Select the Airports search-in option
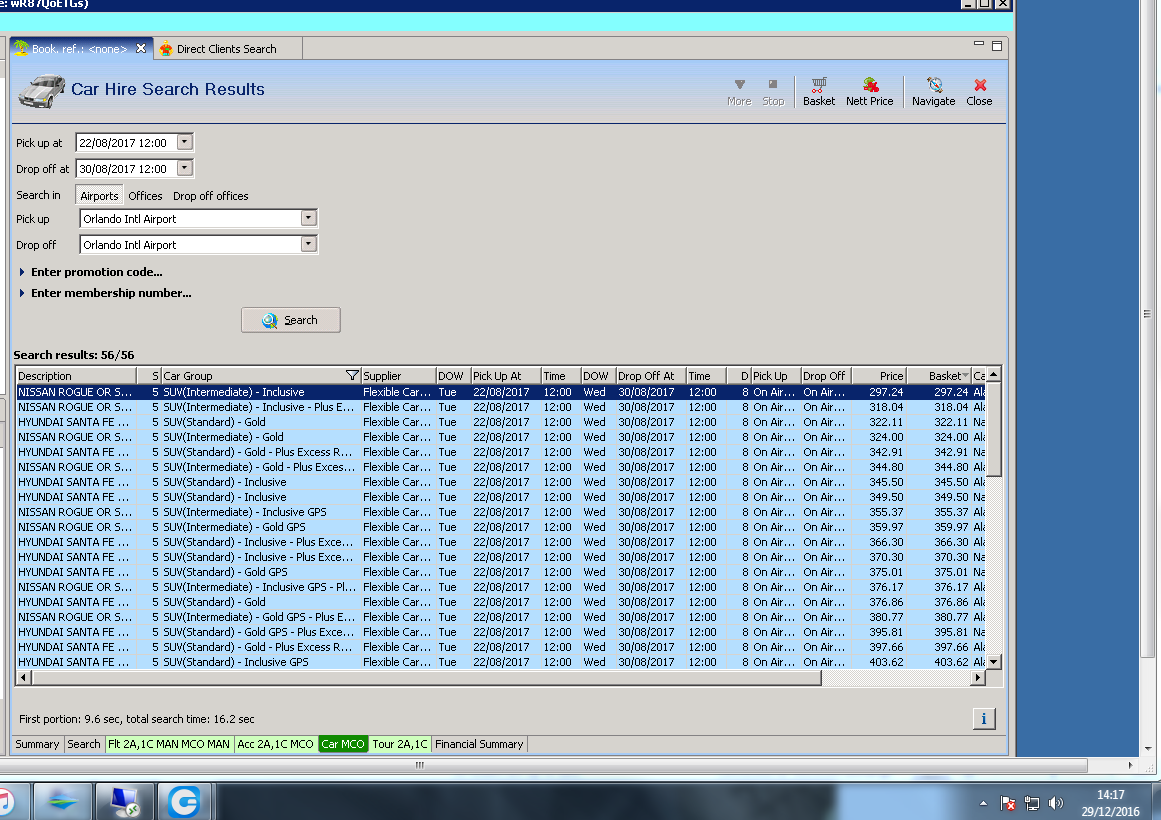The height and width of the screenshot is (820, 1161). click(99, 196)
